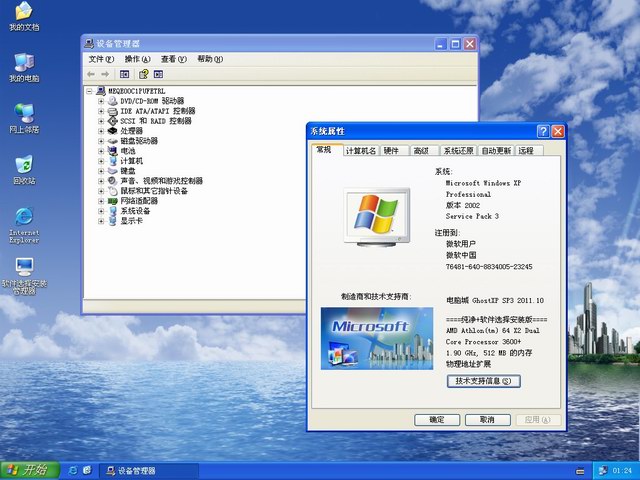The height and width of the screenshot is (480, 640).
Task: Click the 设备管理器 taskbar button
Action: (149, 471)
